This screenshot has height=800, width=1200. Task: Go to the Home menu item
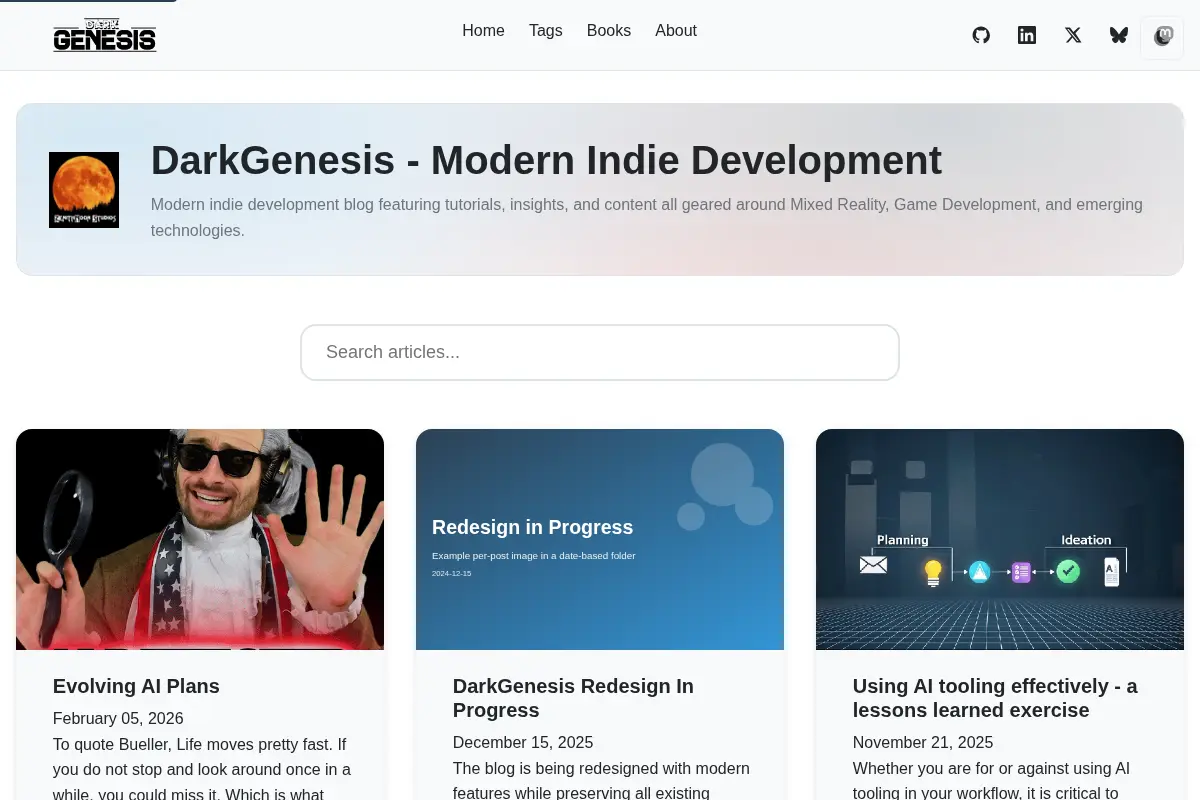[483, 31]
